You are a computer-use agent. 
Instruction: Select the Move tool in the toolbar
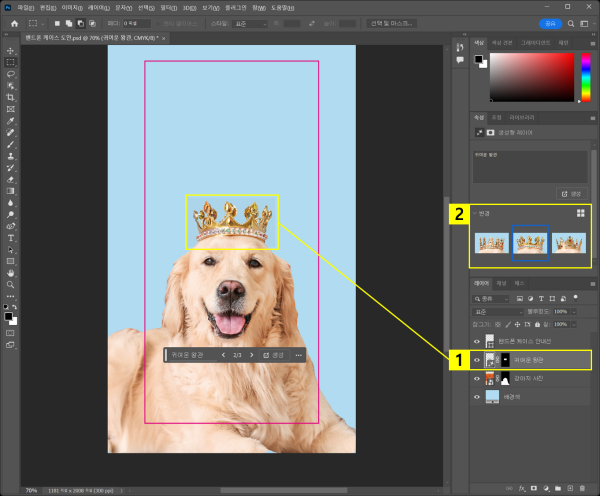pos(10,50)
